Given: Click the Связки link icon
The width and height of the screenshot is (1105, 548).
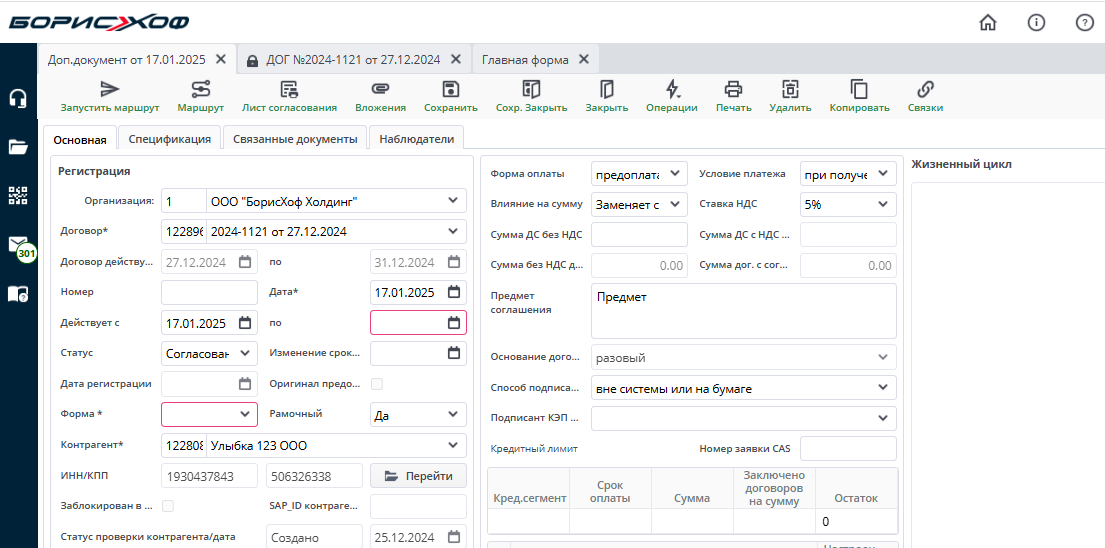Looking at the screenshot, I should click(925, 89).
